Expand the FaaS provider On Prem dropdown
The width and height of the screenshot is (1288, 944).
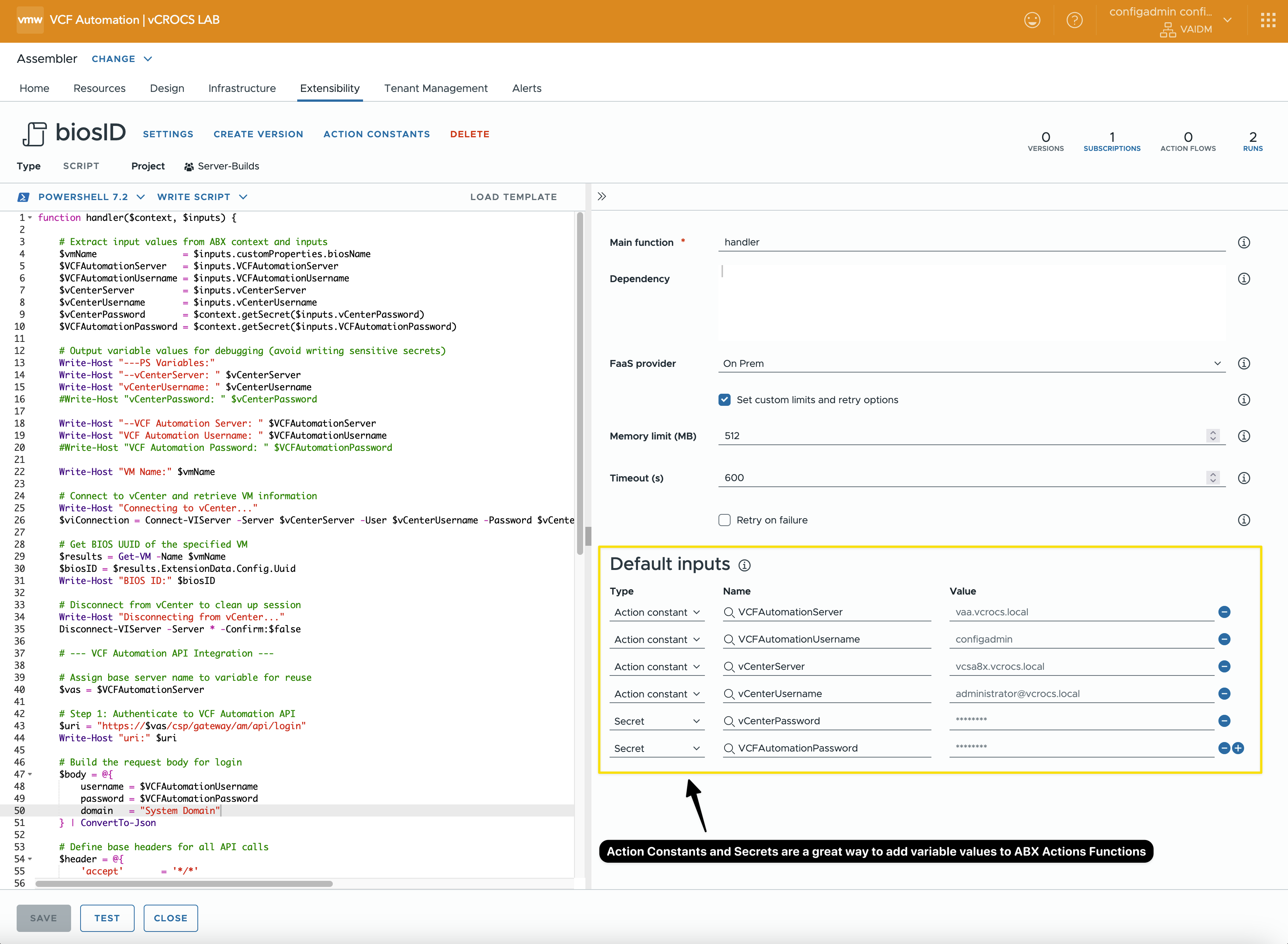(x=971, y=363)
